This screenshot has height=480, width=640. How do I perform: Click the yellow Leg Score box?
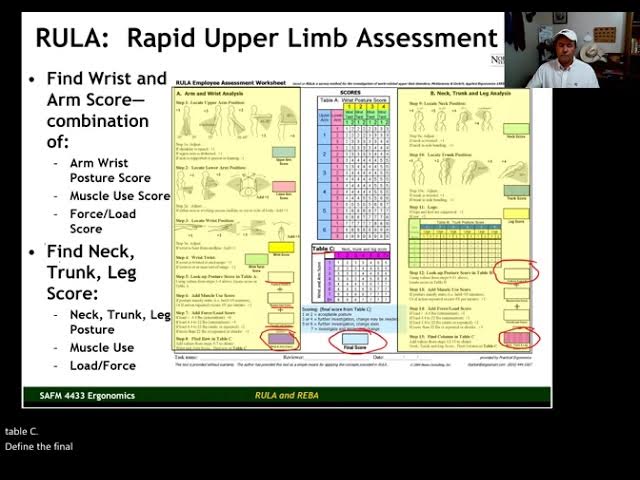pyautogui.click(x=516, y=213)
